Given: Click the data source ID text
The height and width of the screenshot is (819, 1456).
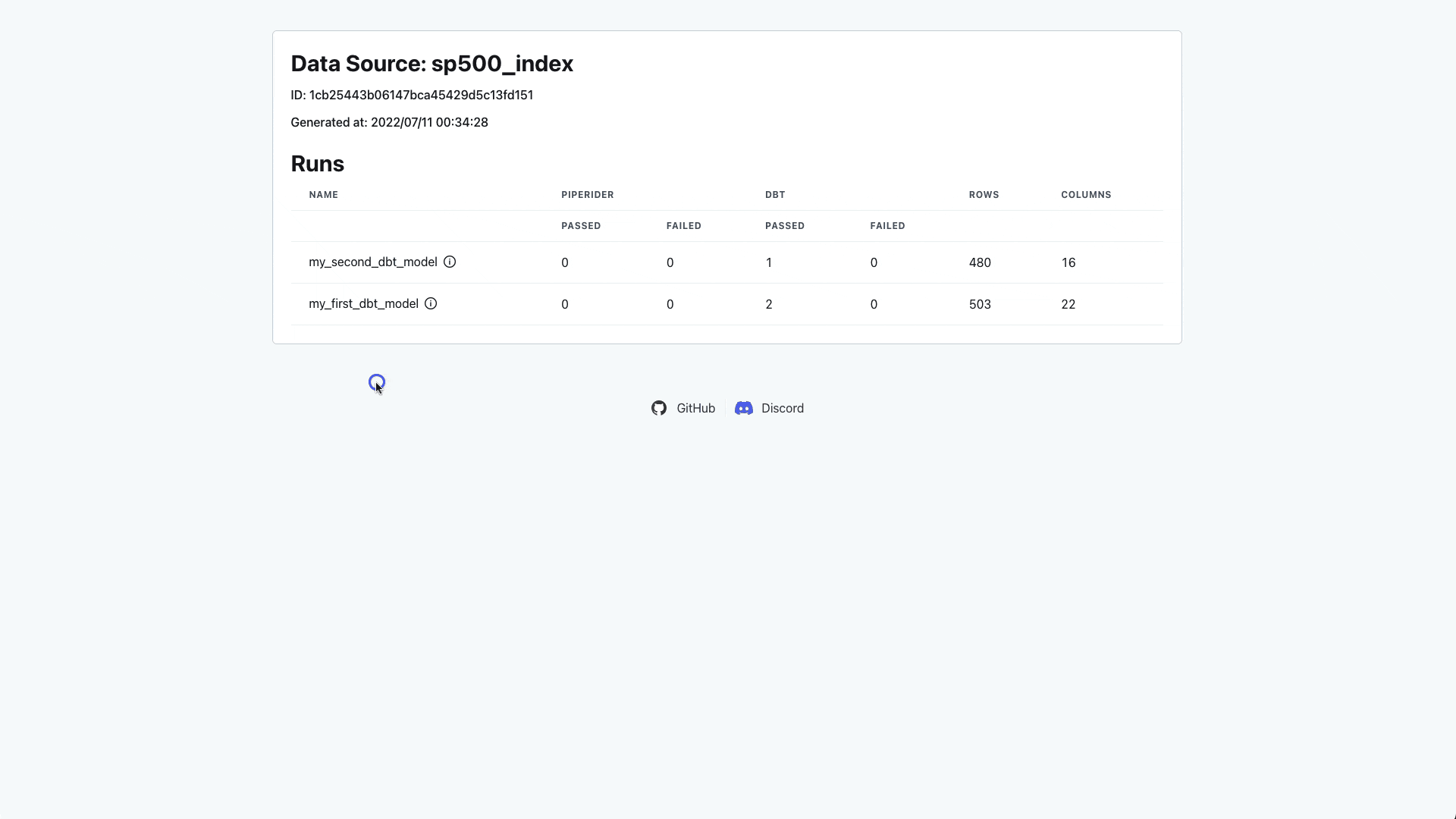Looking at the screenshot, I should [412, 95].
